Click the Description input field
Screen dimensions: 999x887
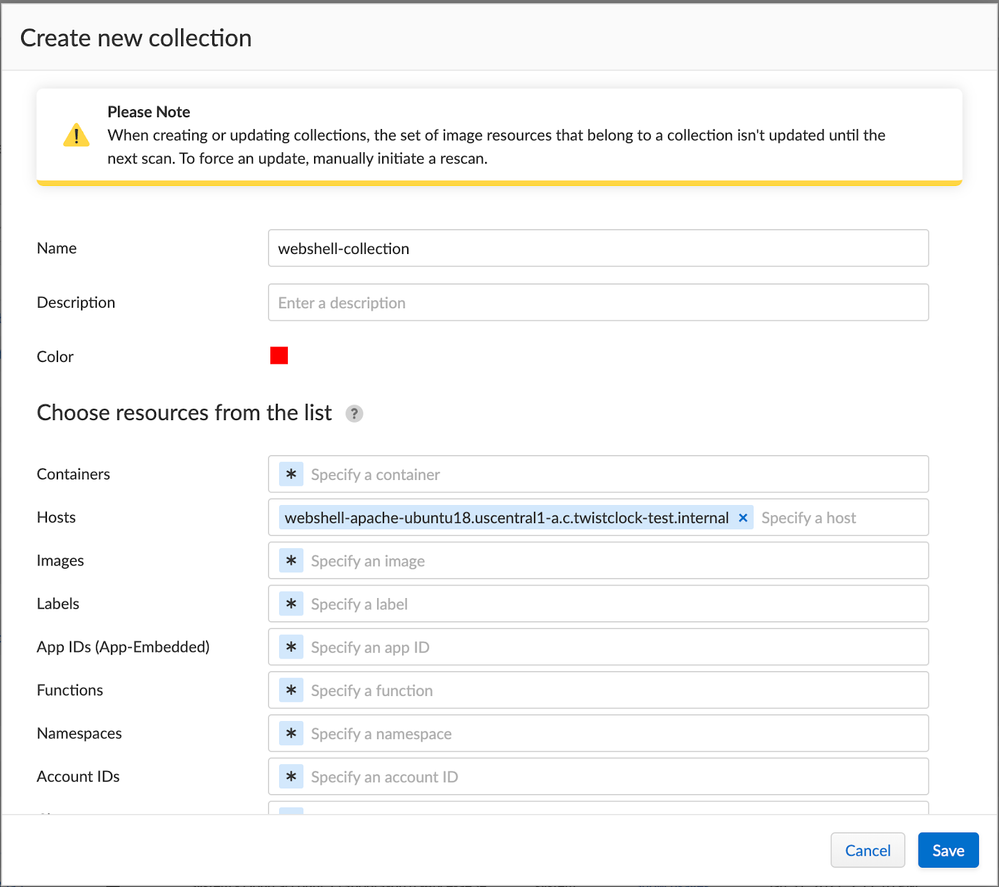(597, 303)
